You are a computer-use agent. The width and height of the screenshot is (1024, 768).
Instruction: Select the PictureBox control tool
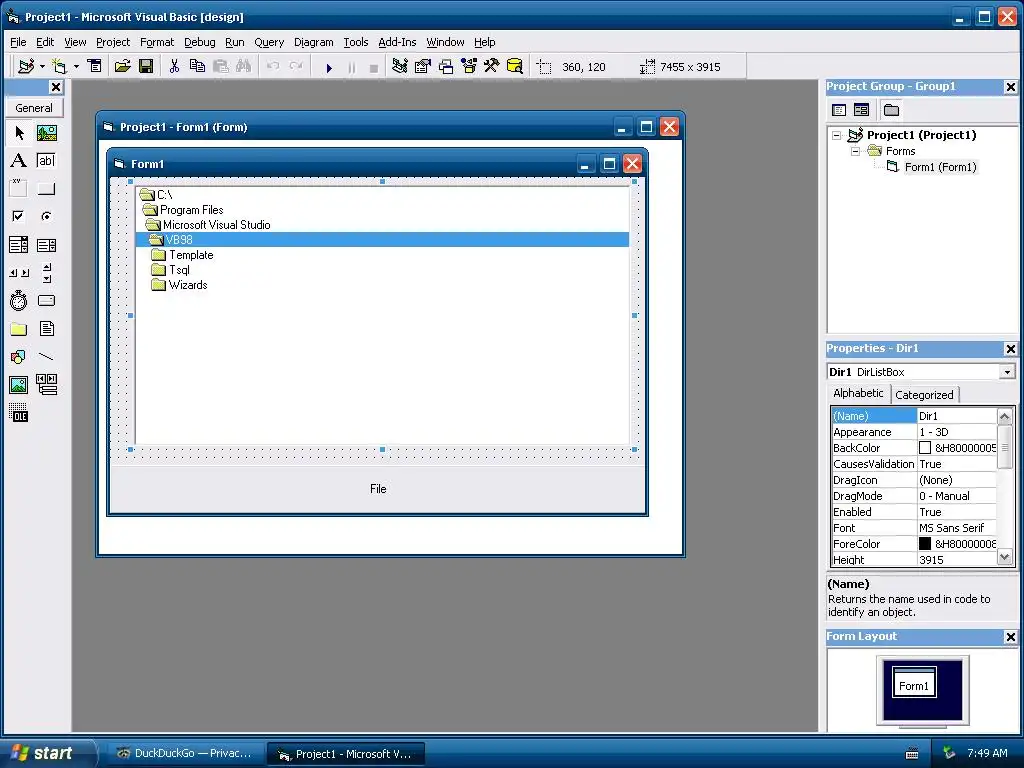[46, 133]
